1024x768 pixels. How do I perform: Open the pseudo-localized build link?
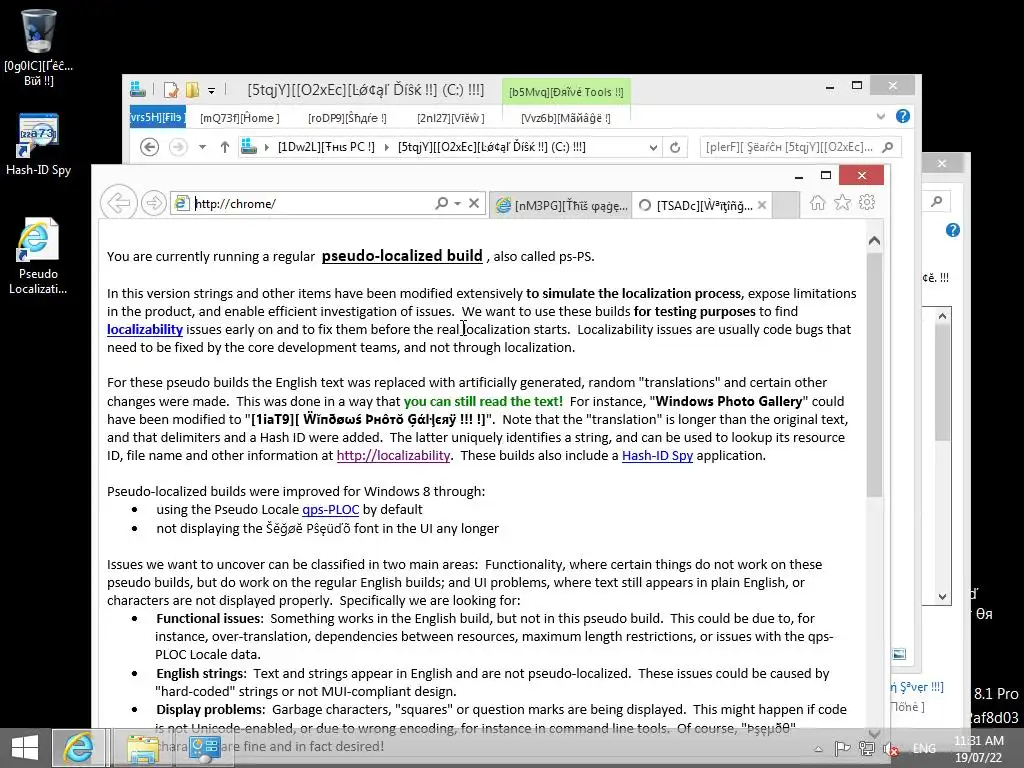pos(402,255)
